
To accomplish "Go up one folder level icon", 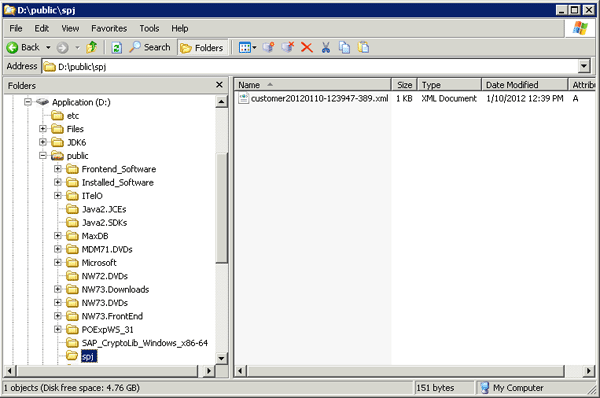I will (x=91, y=47).
